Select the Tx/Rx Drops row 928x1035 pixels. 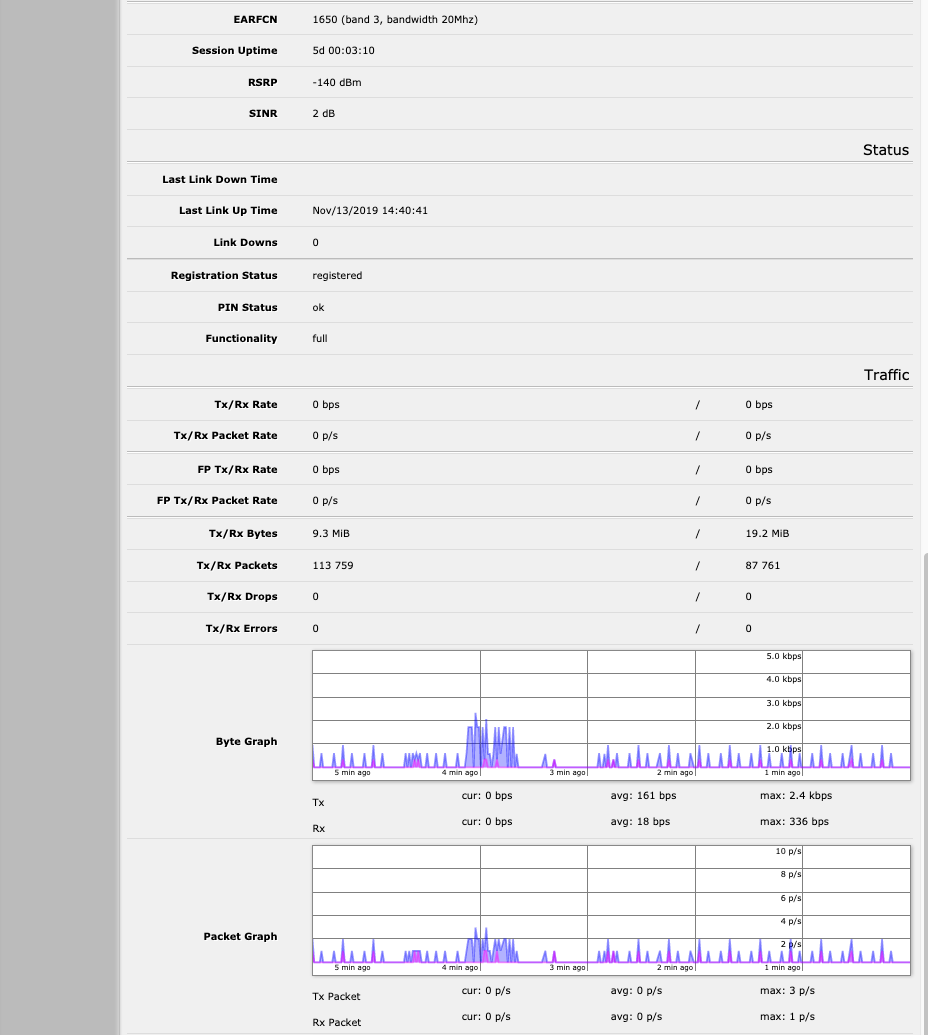click(315, 596)
